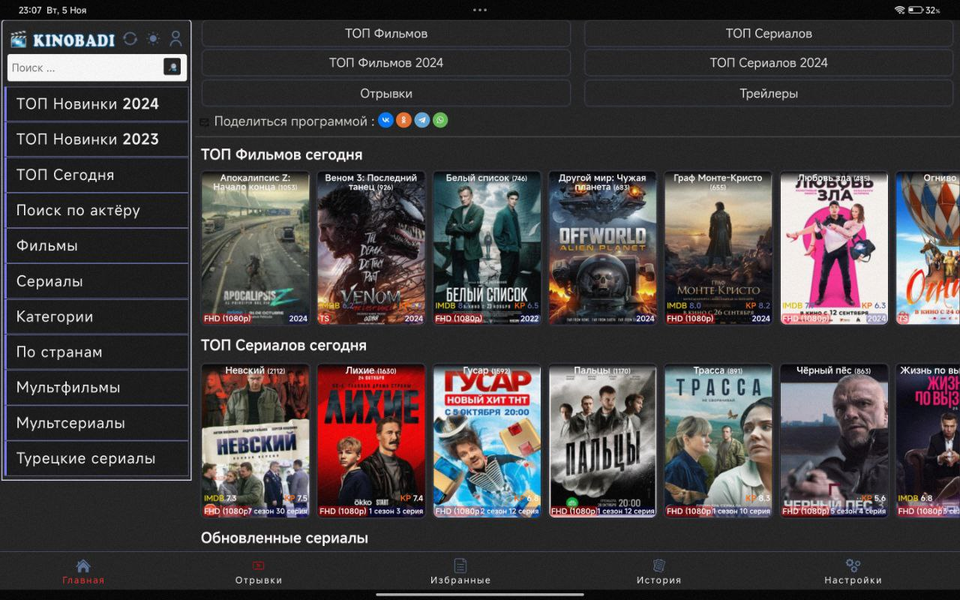Image resolution: width=960 pixels, height=600 pixels.
Task: Open the Турецкие сериалы sidebar item
Action: [x=96, y=459]
